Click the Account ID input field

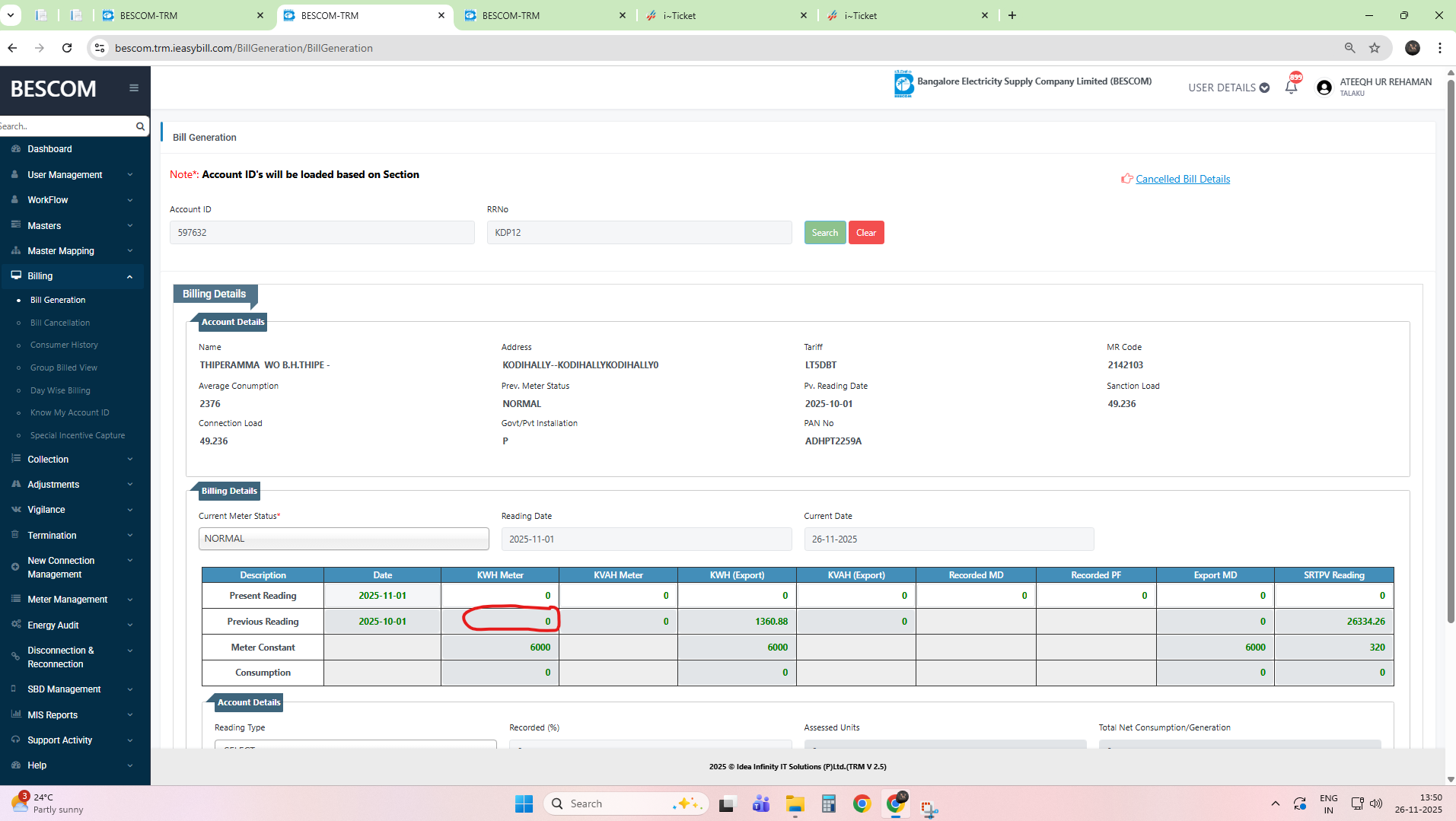(322, 233)
